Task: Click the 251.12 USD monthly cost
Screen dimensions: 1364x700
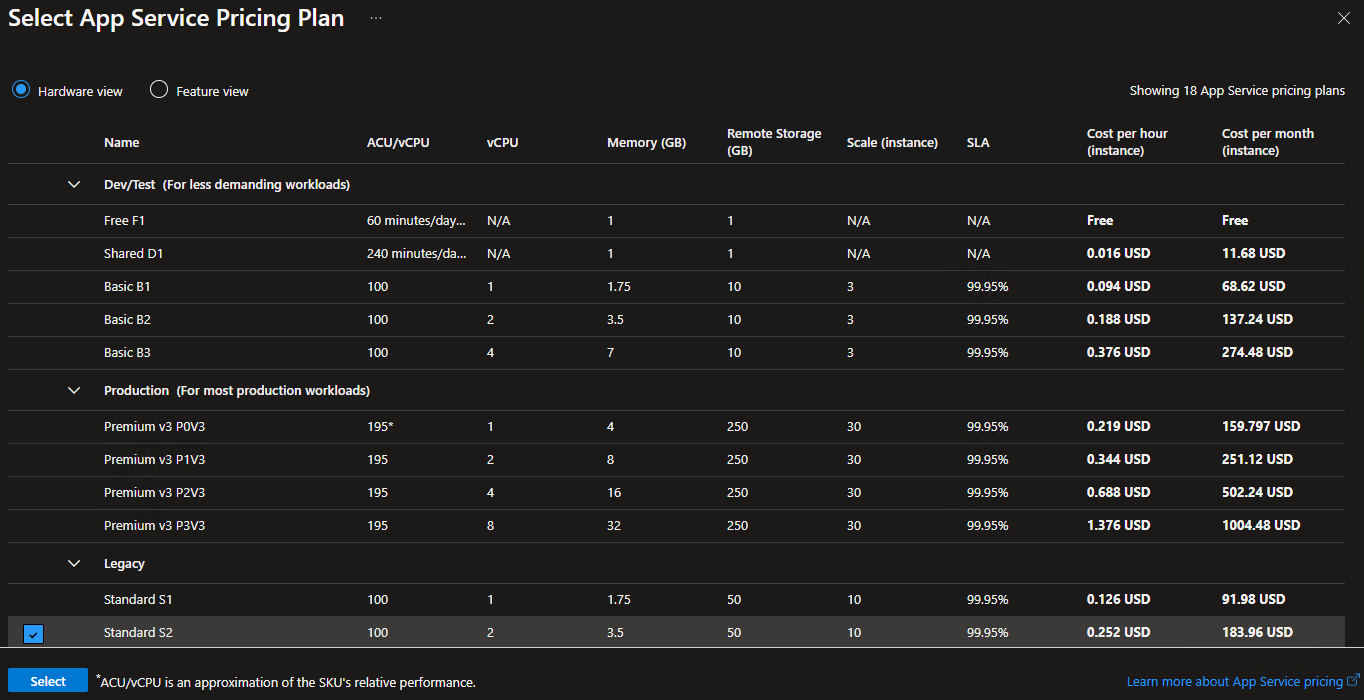Action: (x=1257, y=459)
